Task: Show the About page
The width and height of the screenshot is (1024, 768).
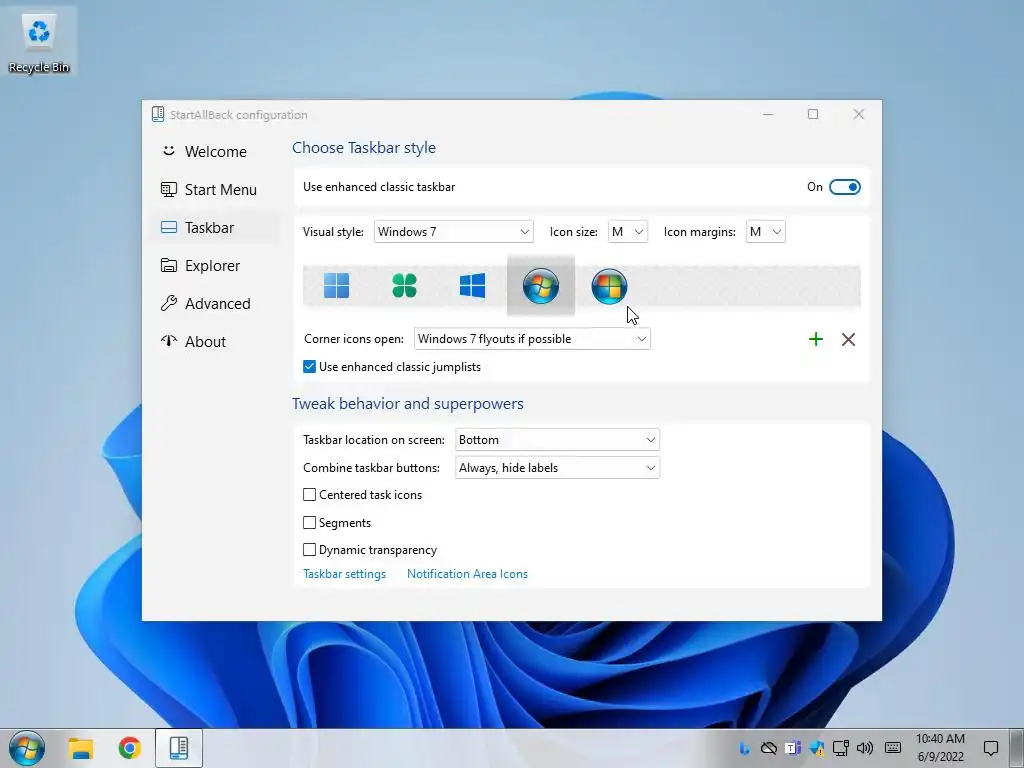Action: tap(215, 342)
